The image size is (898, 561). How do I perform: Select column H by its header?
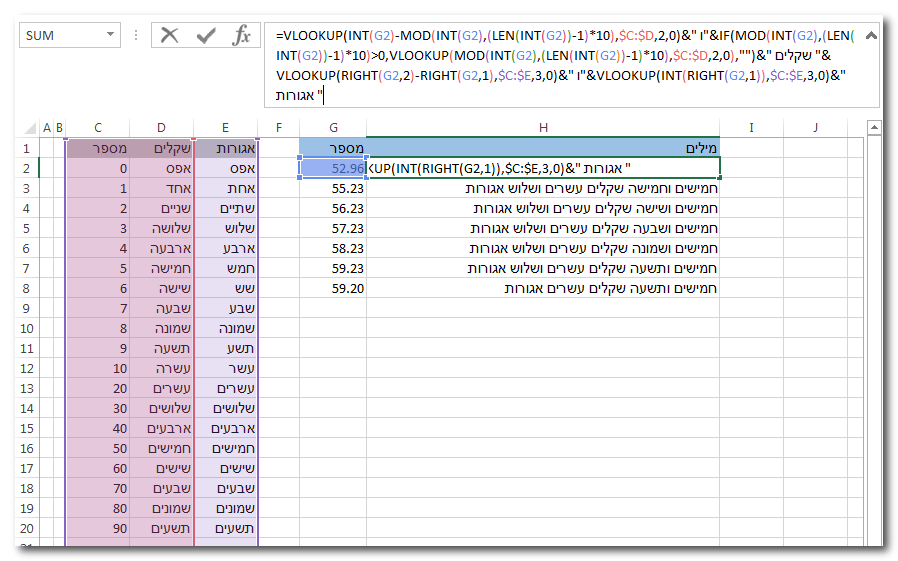tap(543, 127)
